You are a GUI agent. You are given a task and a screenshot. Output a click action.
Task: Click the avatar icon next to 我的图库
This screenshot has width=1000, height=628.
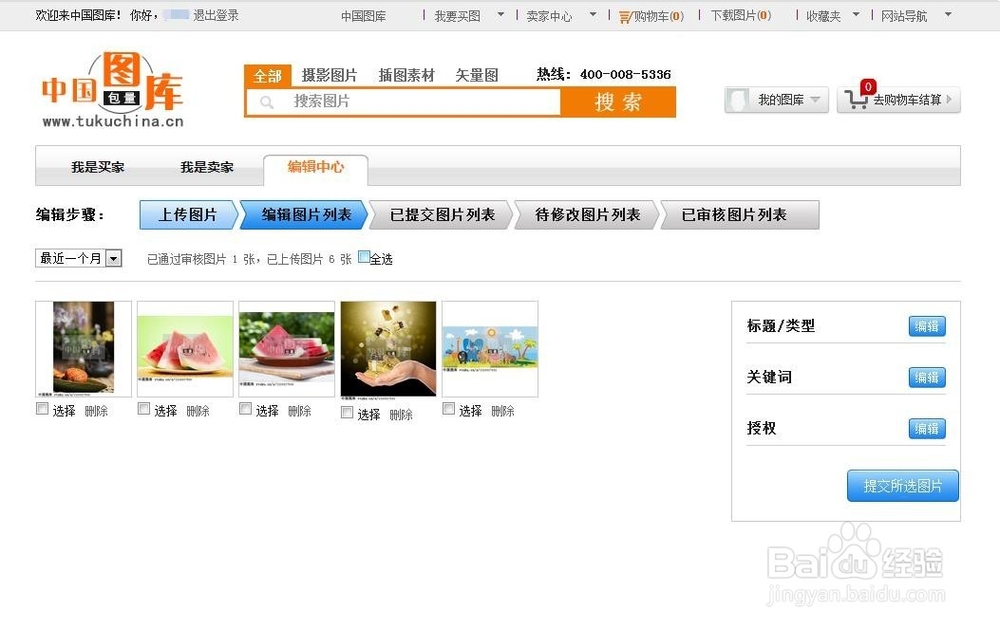(x=737, y=99)
